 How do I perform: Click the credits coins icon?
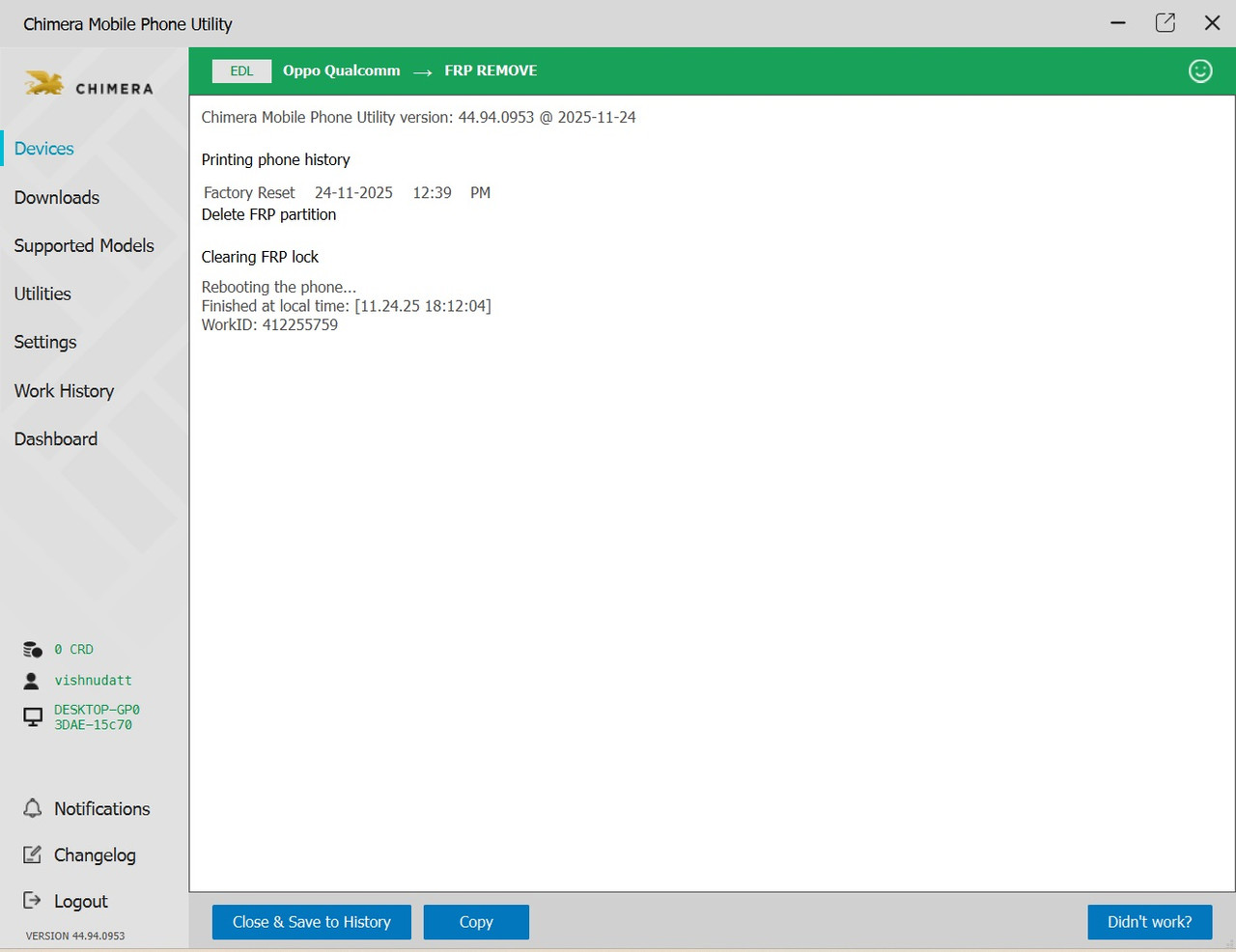click(x=33, y=650)
